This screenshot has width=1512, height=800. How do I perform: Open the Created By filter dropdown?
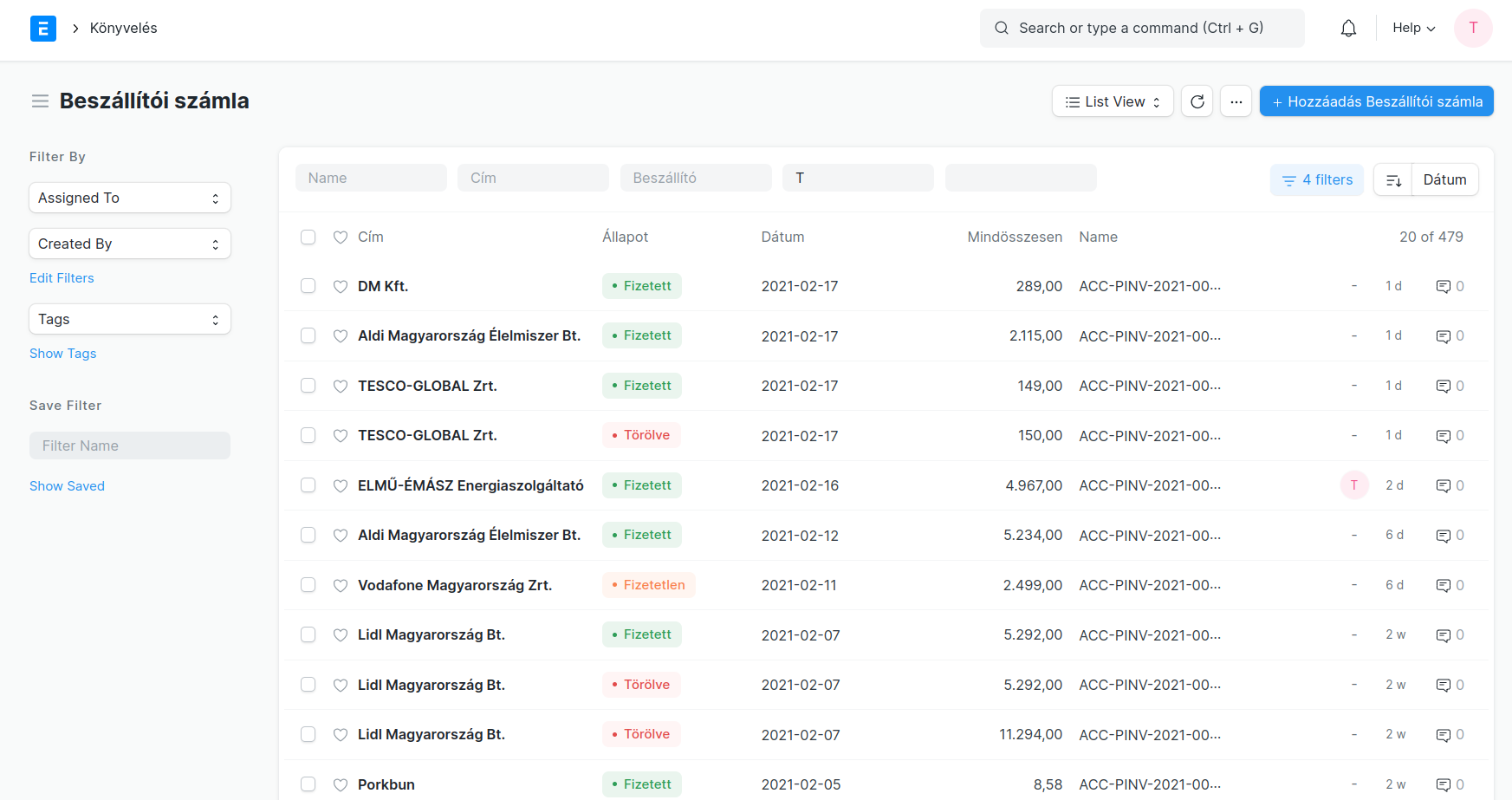[x=130, y=244]
